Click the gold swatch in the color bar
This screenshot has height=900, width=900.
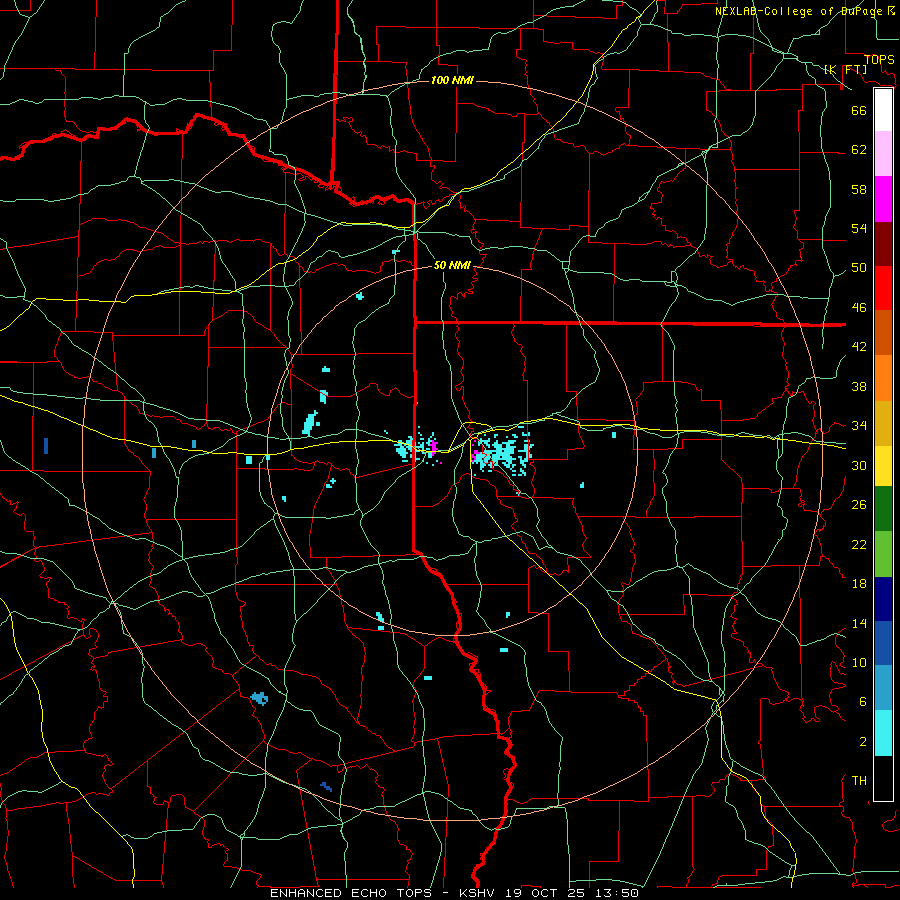pos(883,422)
